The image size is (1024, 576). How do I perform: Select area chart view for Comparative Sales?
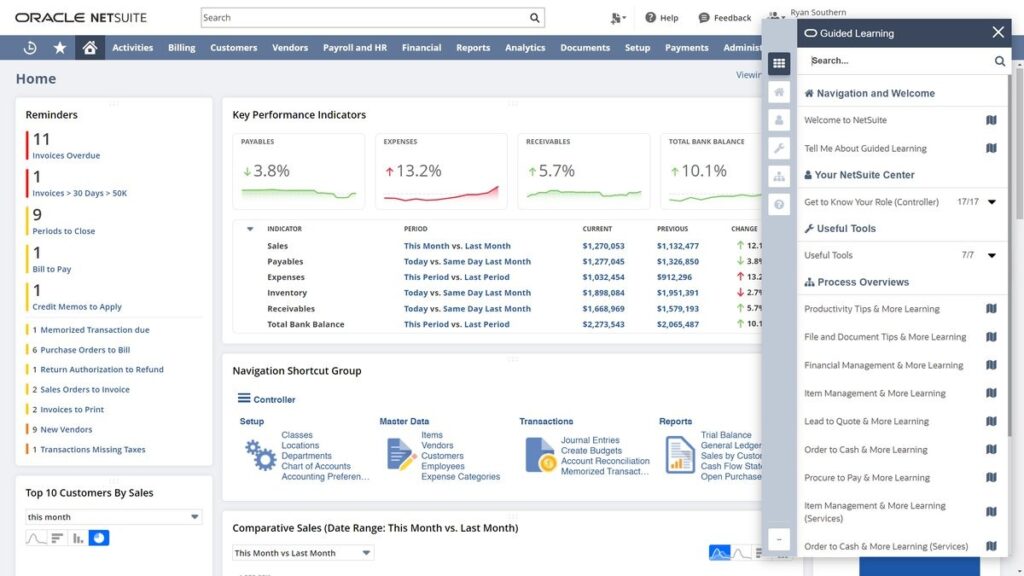719,552
